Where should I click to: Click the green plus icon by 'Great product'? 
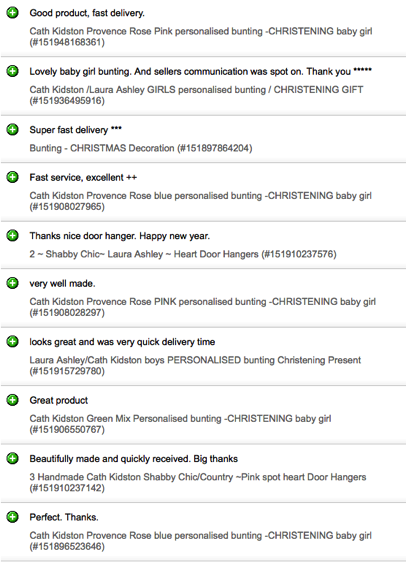[13, 400]
